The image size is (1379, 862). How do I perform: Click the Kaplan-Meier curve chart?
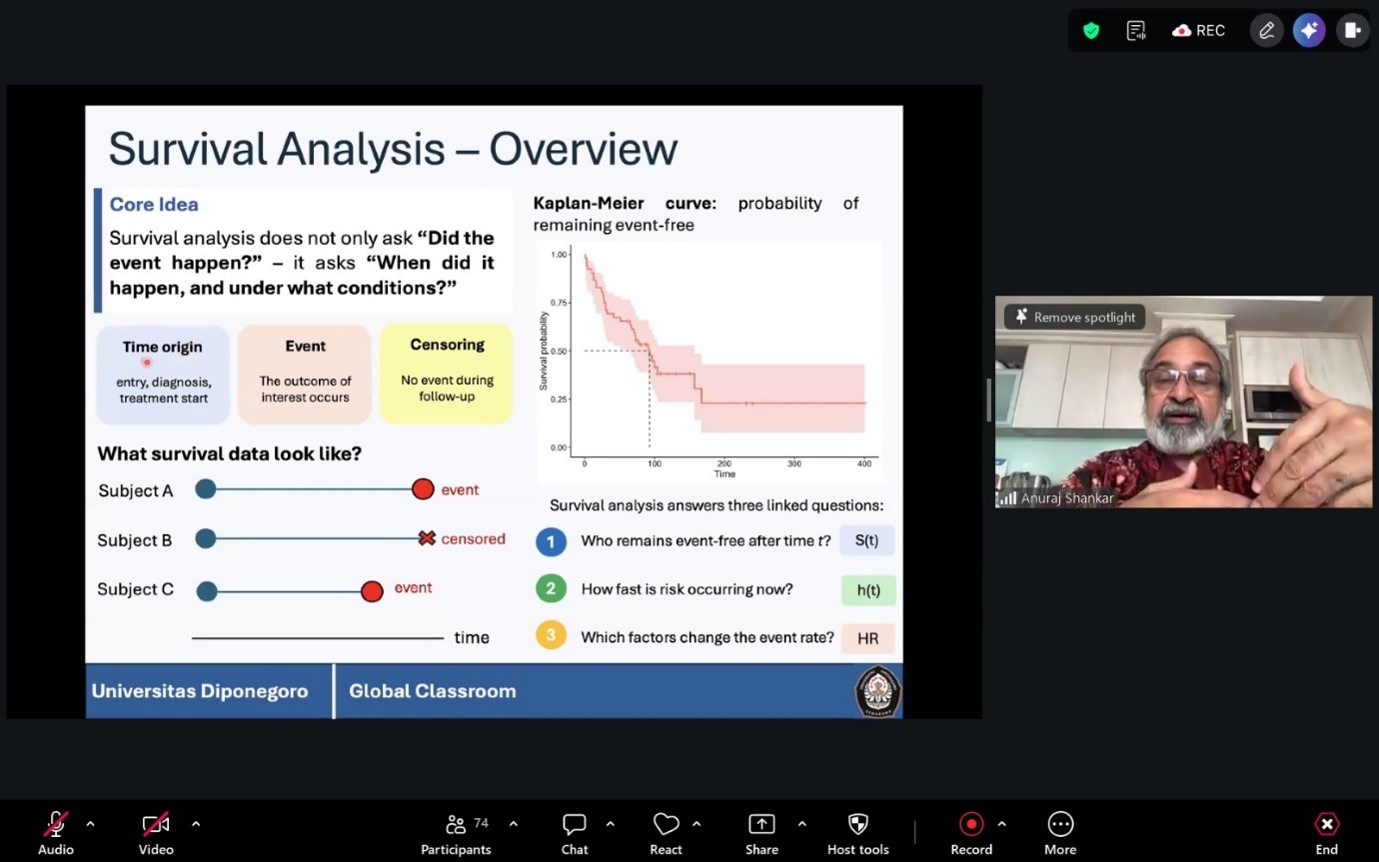710,360
